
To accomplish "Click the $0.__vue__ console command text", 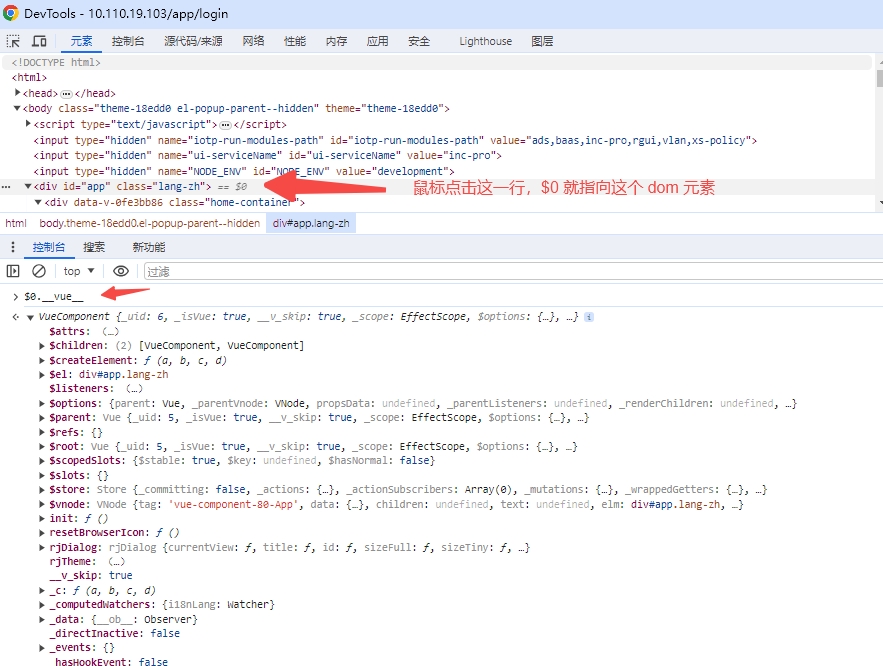I will 53,296.
